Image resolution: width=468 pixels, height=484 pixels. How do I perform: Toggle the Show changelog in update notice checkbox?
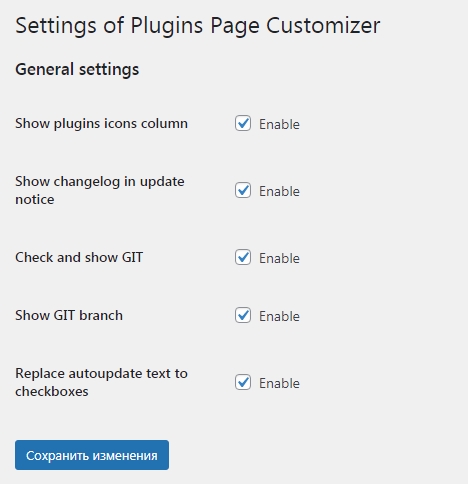(243, 190)
